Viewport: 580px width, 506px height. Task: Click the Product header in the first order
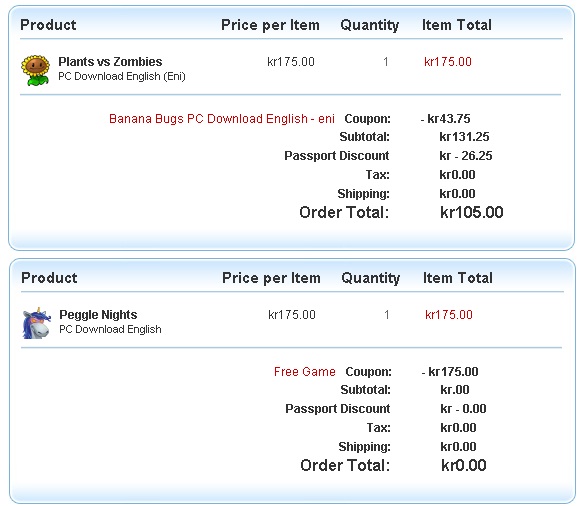click(48, 25)
